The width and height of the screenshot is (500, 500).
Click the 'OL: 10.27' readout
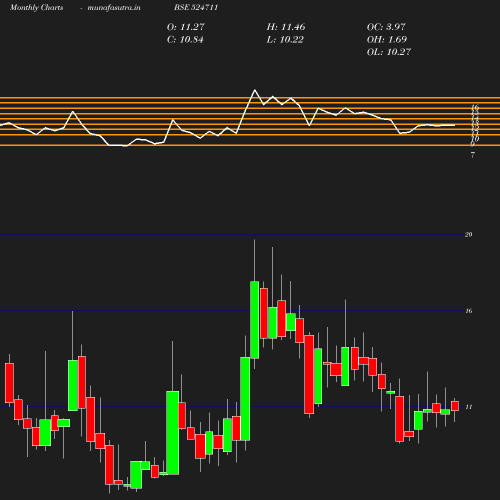point(389,52)
